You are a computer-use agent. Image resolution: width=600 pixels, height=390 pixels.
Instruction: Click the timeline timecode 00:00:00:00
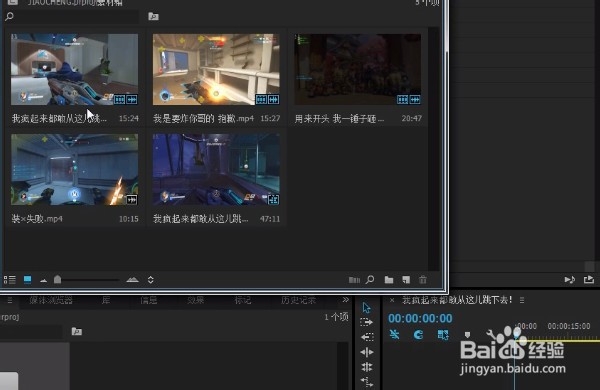pos(420,318)
